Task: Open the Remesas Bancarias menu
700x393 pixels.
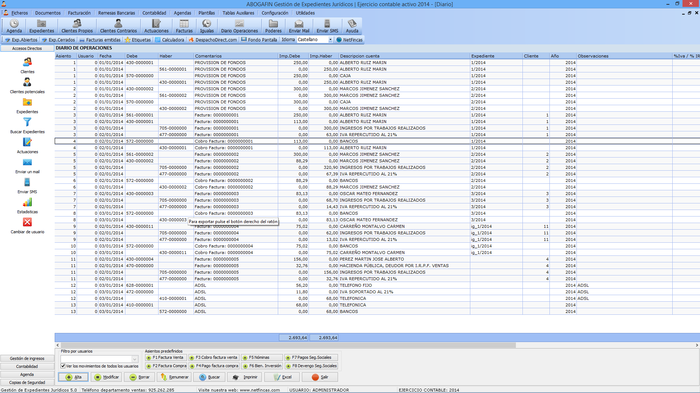Action: pos(117,13)
